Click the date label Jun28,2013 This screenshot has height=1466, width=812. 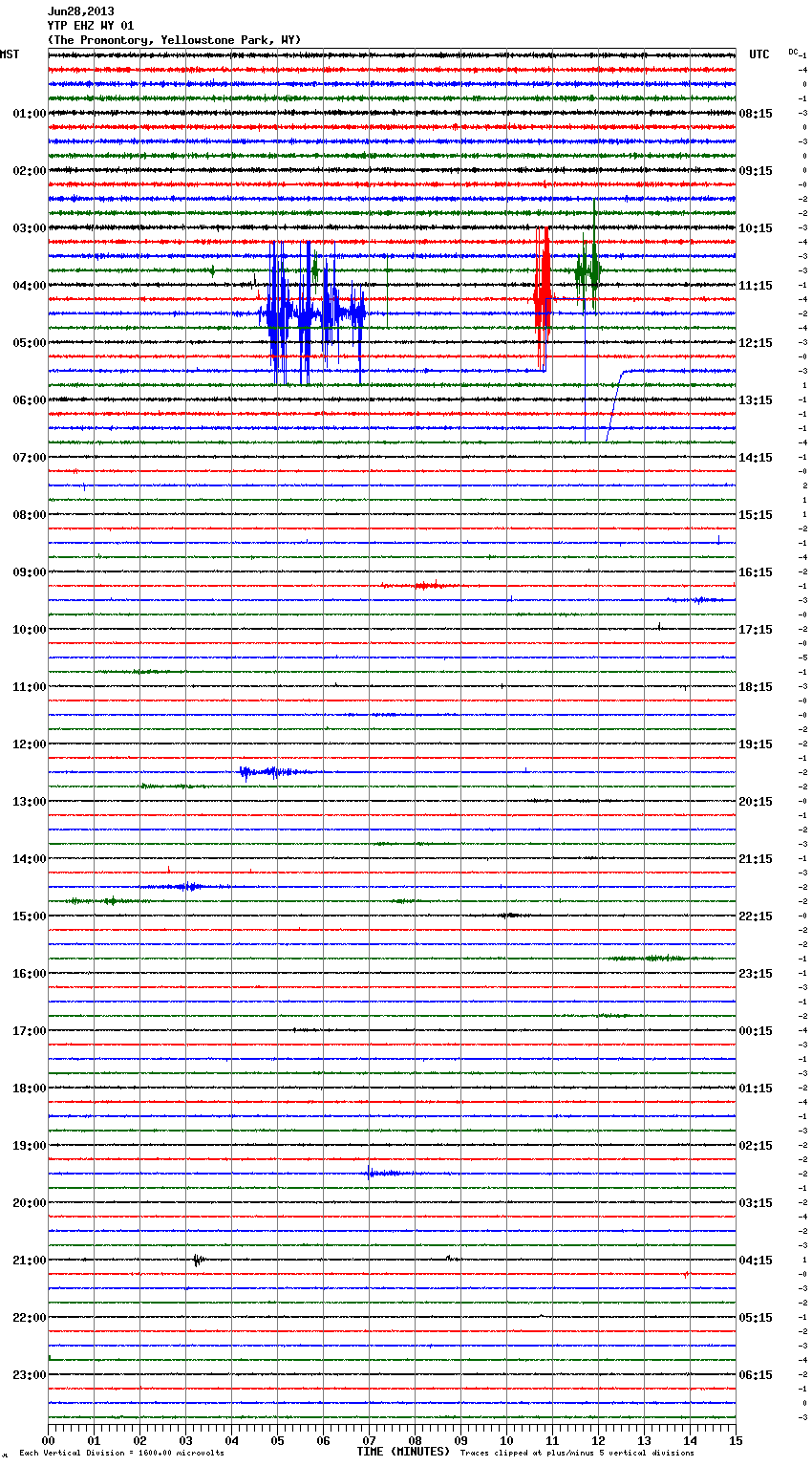tap(81, 11)
